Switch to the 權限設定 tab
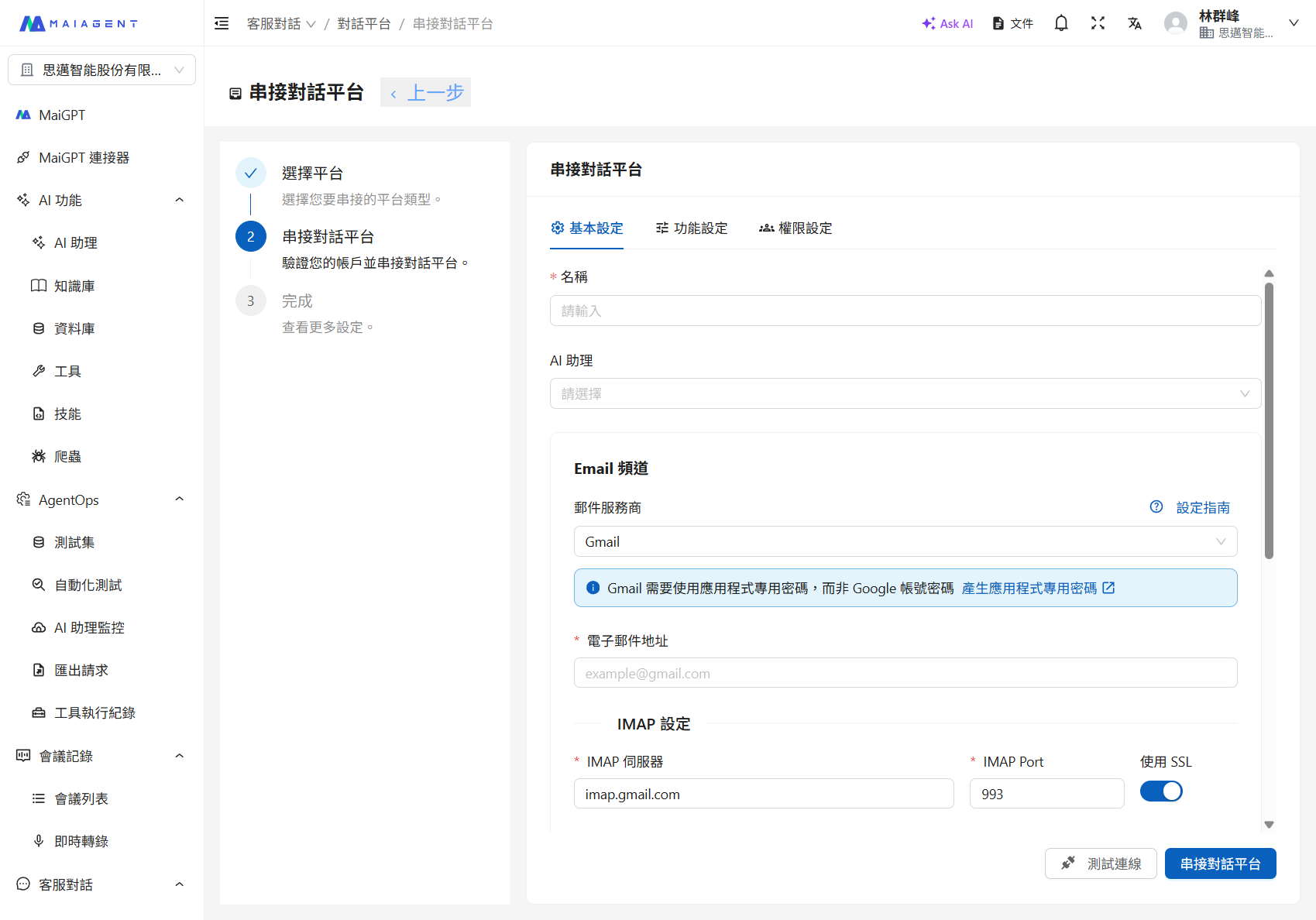This screenshot has height=920, width=1316. click(x=795, y=228)
